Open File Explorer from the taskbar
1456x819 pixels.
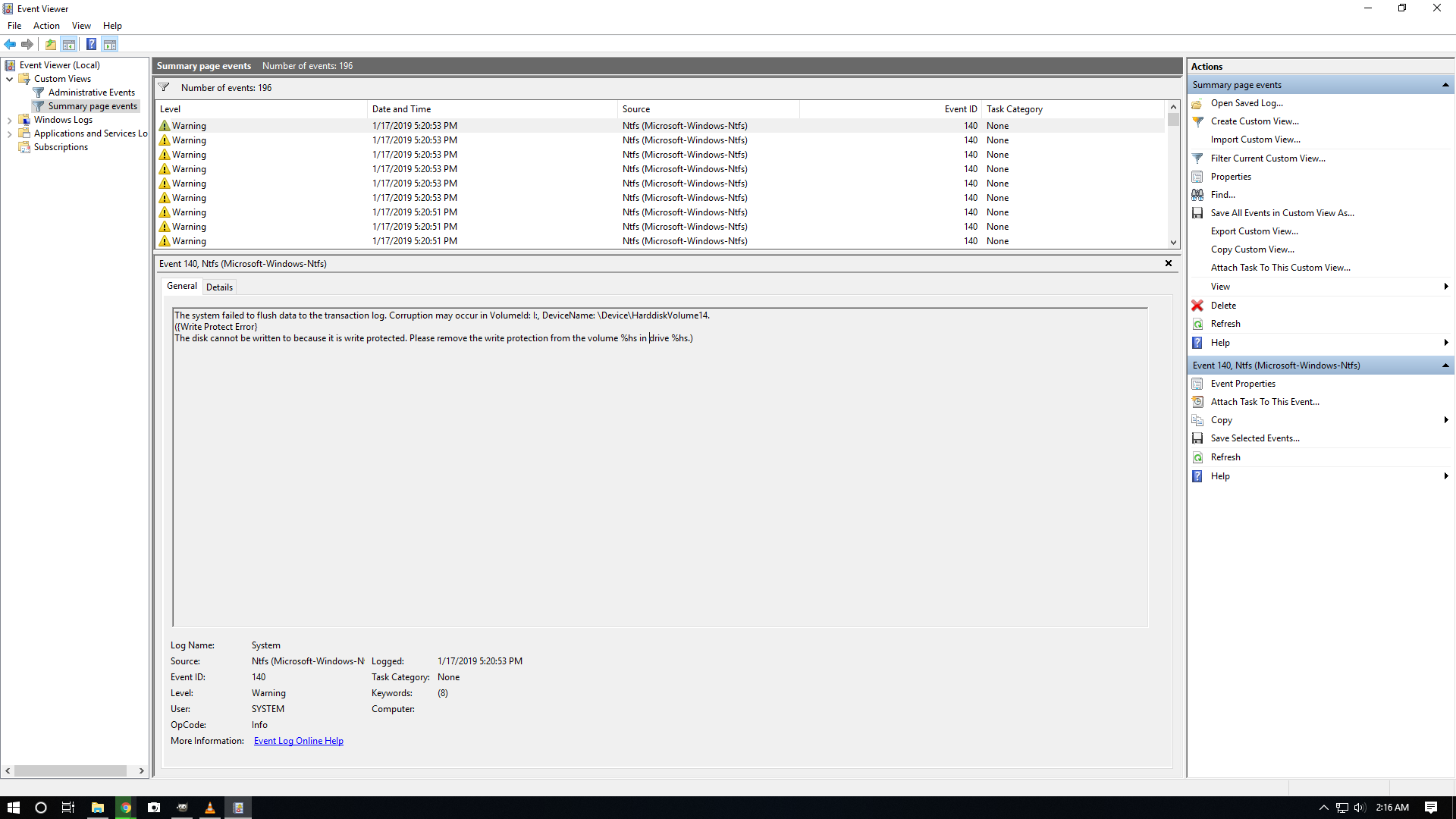tap(98, 808)
